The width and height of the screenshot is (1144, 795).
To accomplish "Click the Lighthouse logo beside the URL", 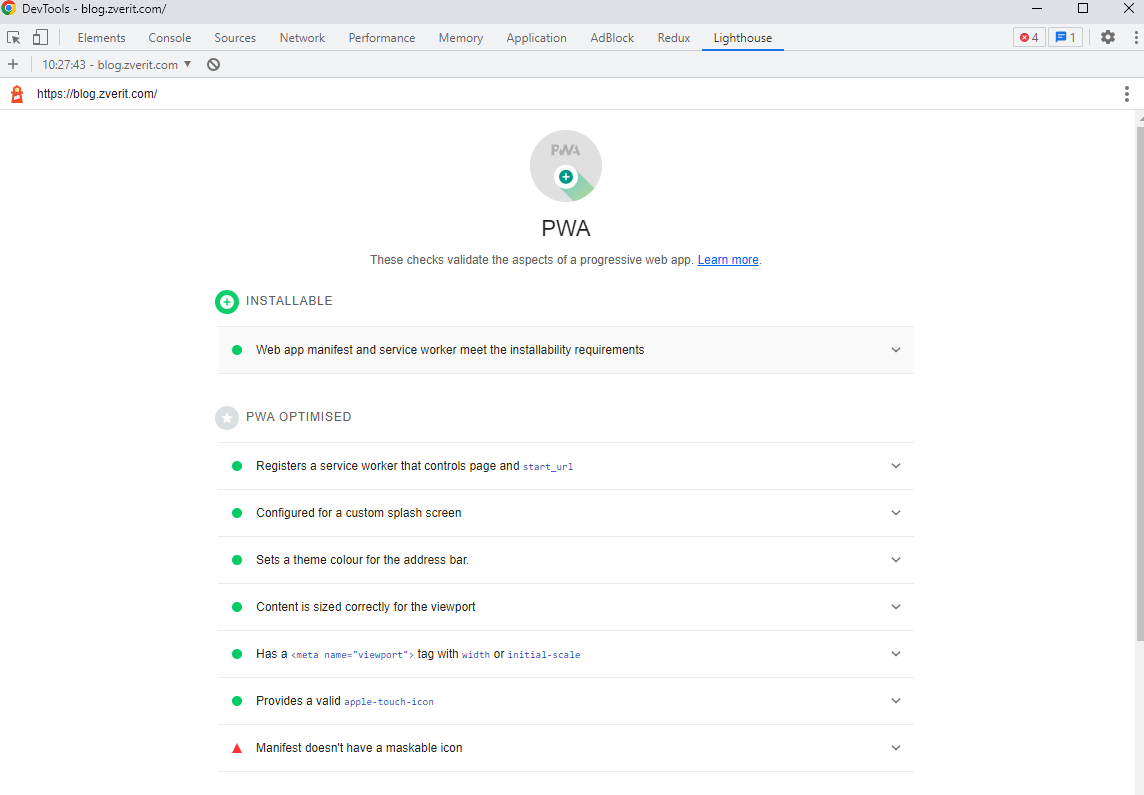I will 17,93.
